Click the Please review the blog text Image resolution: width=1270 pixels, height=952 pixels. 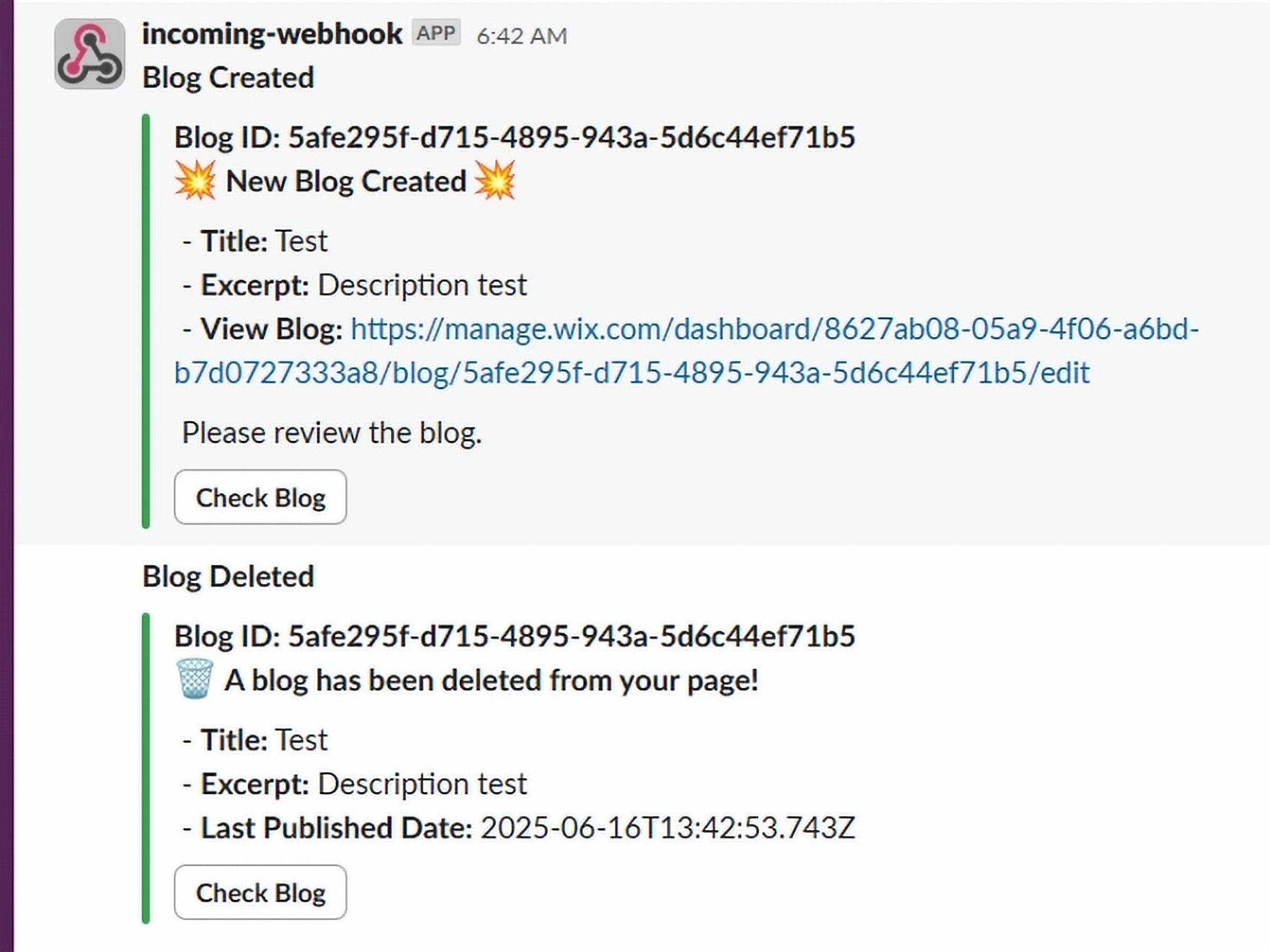[x=331, y=433]
